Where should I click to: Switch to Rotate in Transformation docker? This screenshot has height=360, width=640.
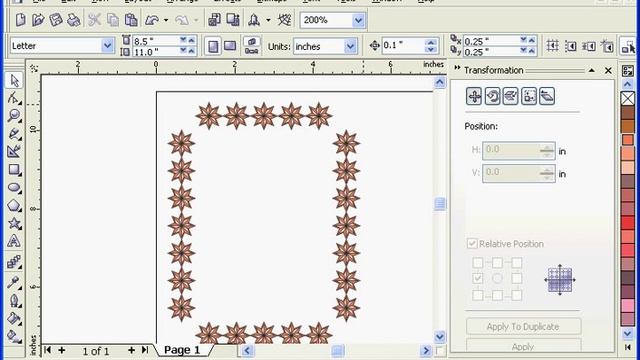[x=493, y=97]
